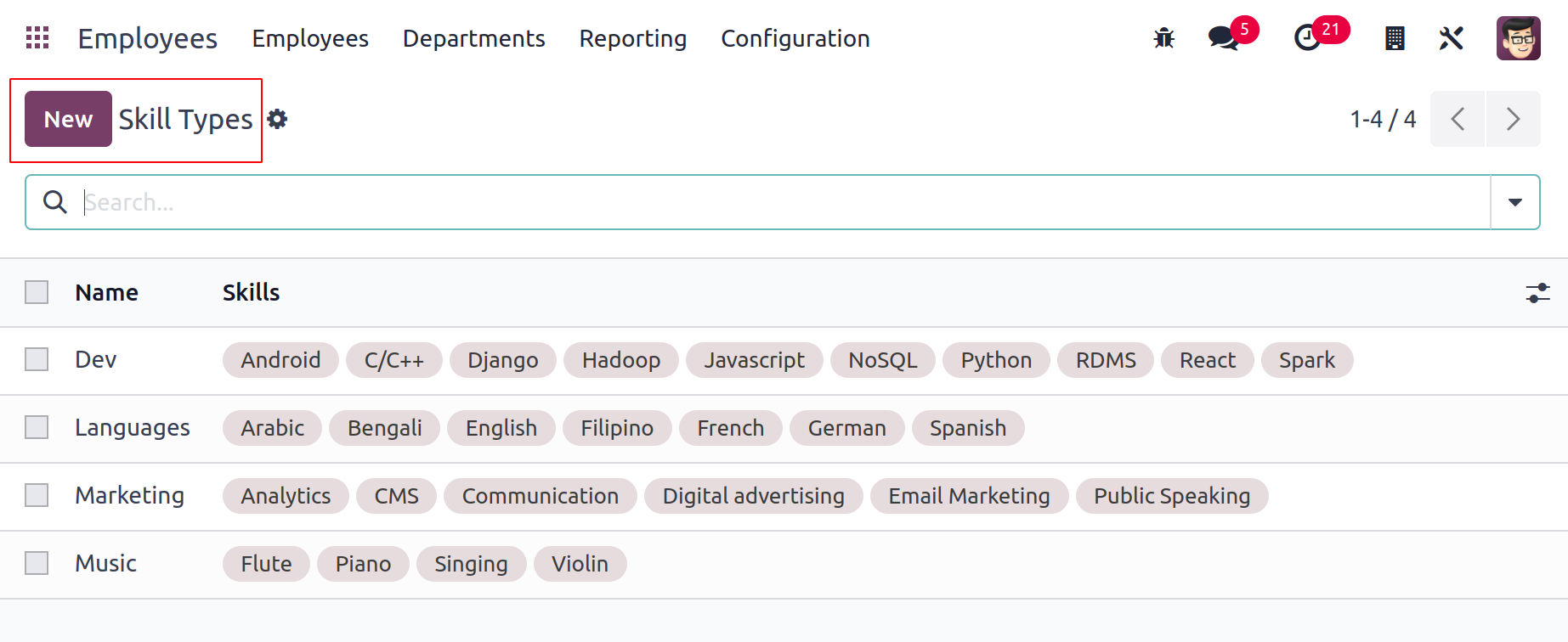The width and height of the screenshot is (1568, 642).
Task: Click the Javascript skill tag
Action: point(754,360)
